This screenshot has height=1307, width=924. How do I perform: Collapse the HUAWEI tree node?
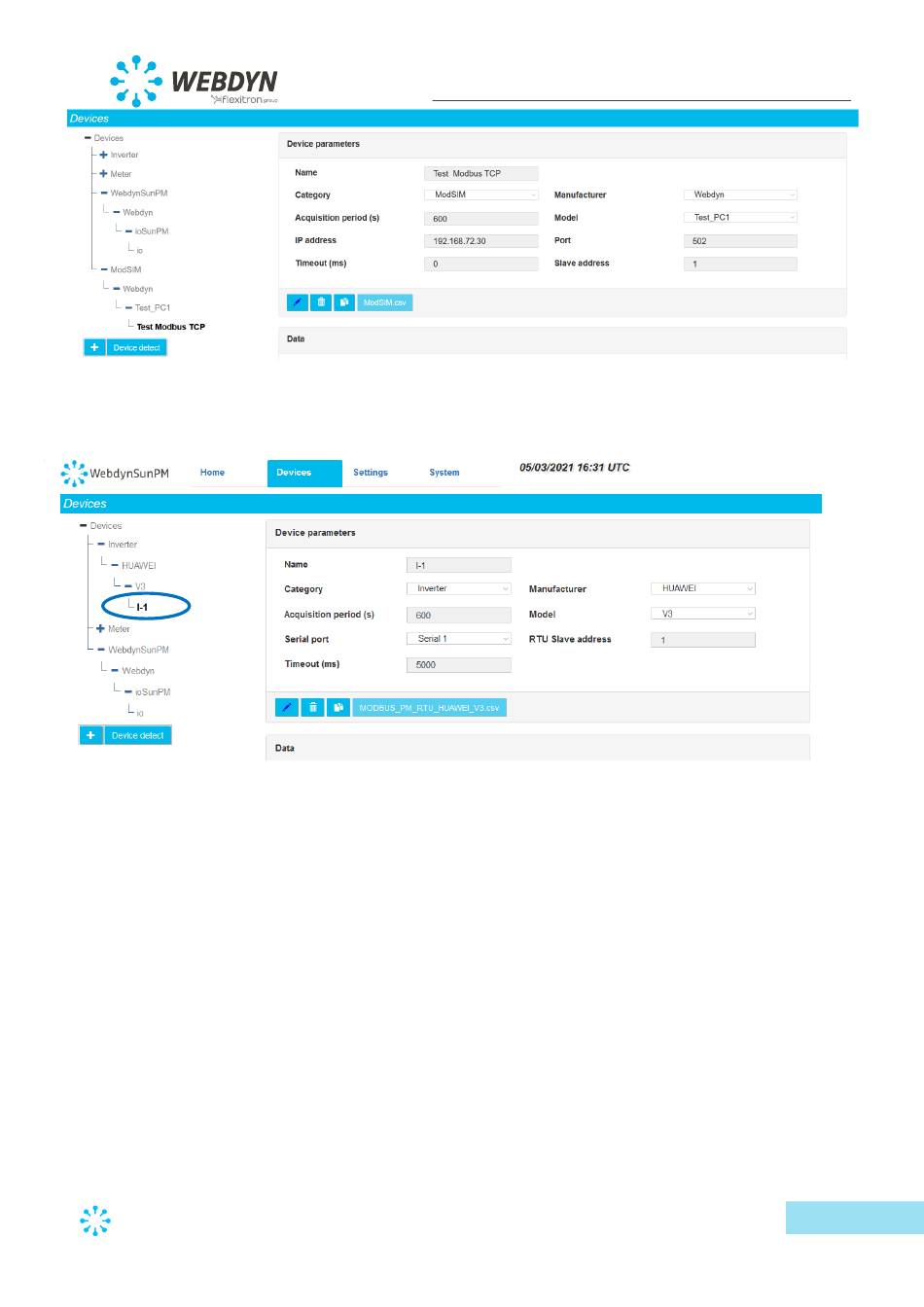click(114, 565)
